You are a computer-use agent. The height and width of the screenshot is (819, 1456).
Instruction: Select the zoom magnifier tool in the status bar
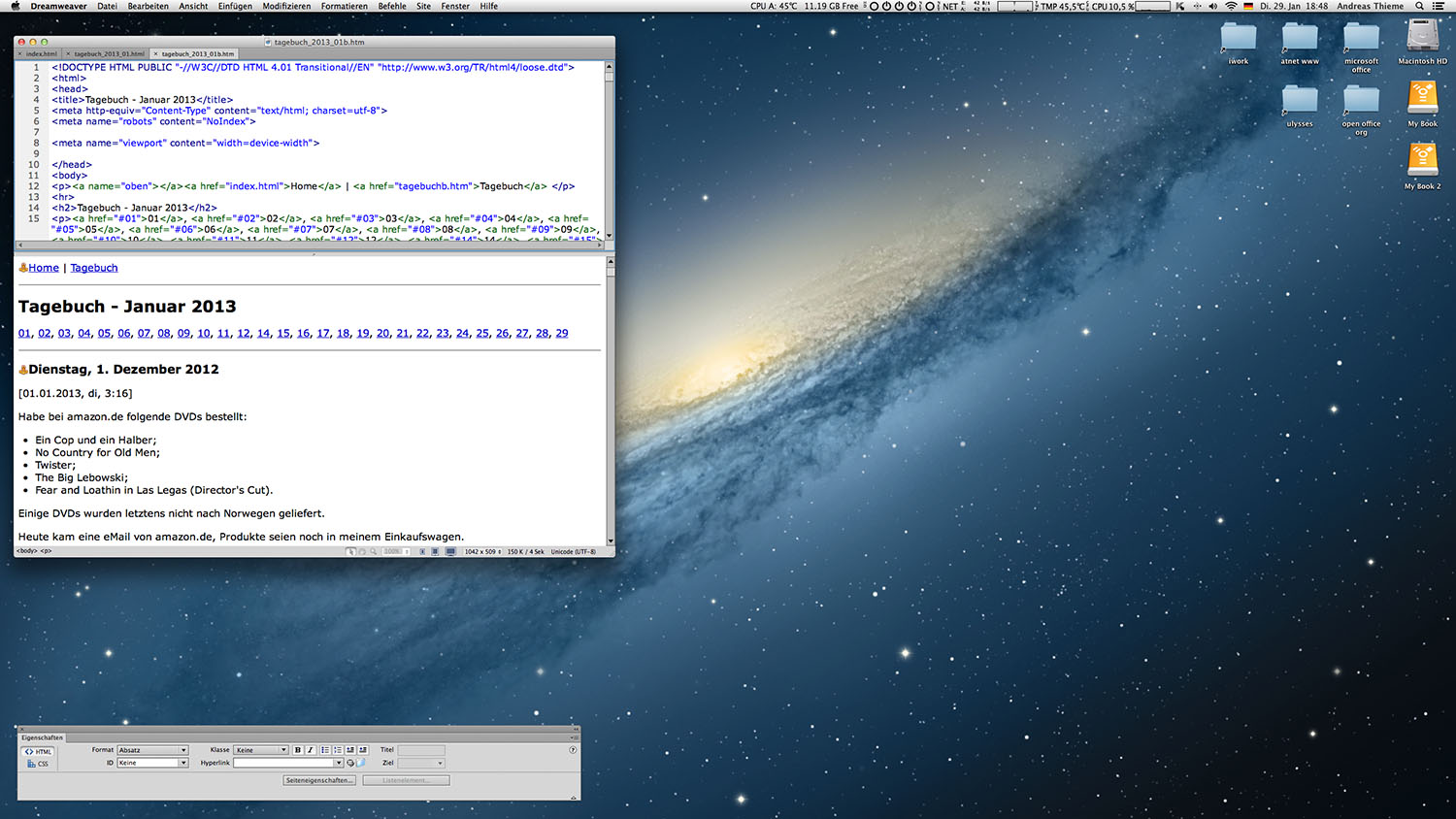click(373, 551)
